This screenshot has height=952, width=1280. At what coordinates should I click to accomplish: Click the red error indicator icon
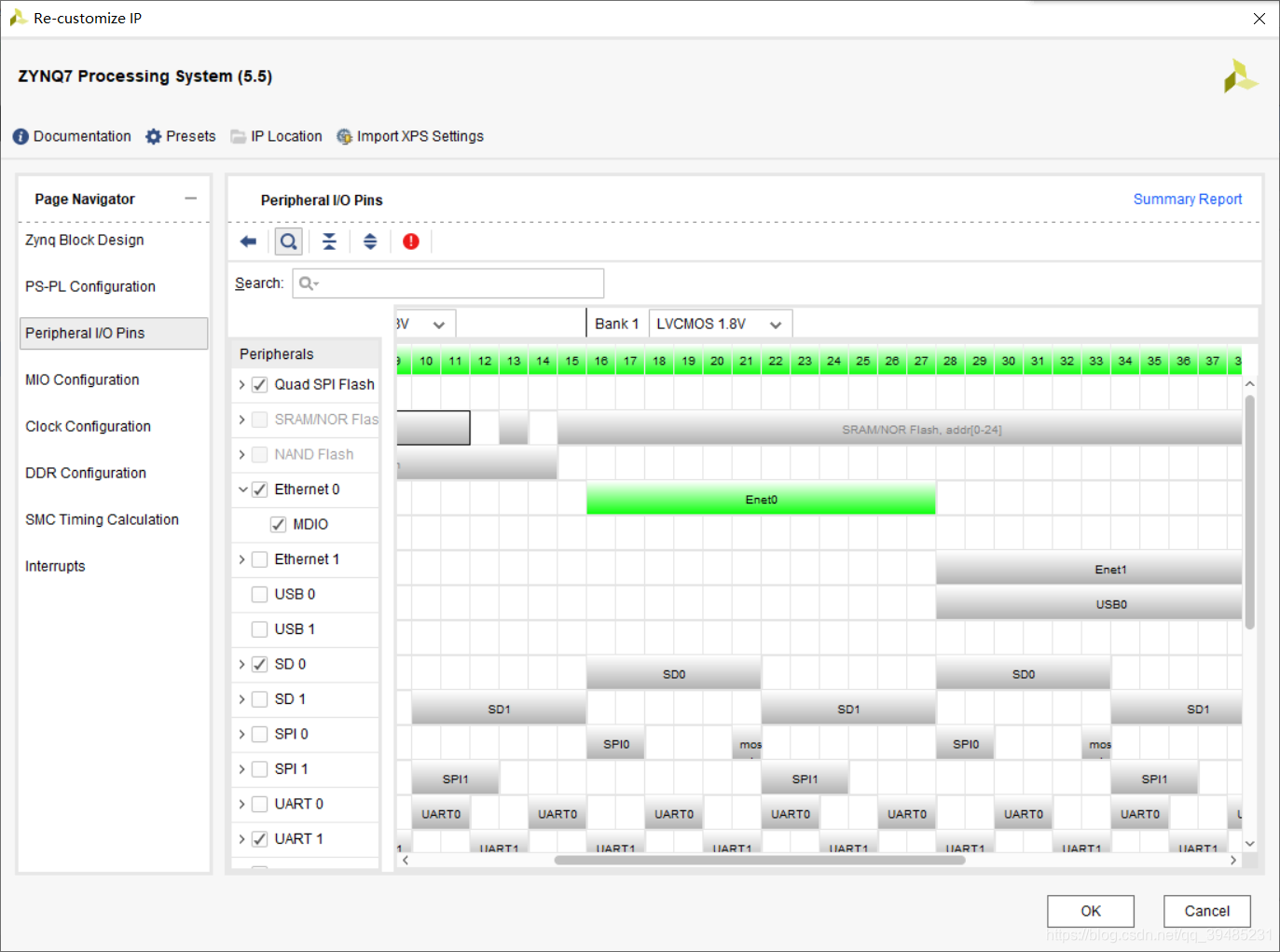(x=411, y=241)
